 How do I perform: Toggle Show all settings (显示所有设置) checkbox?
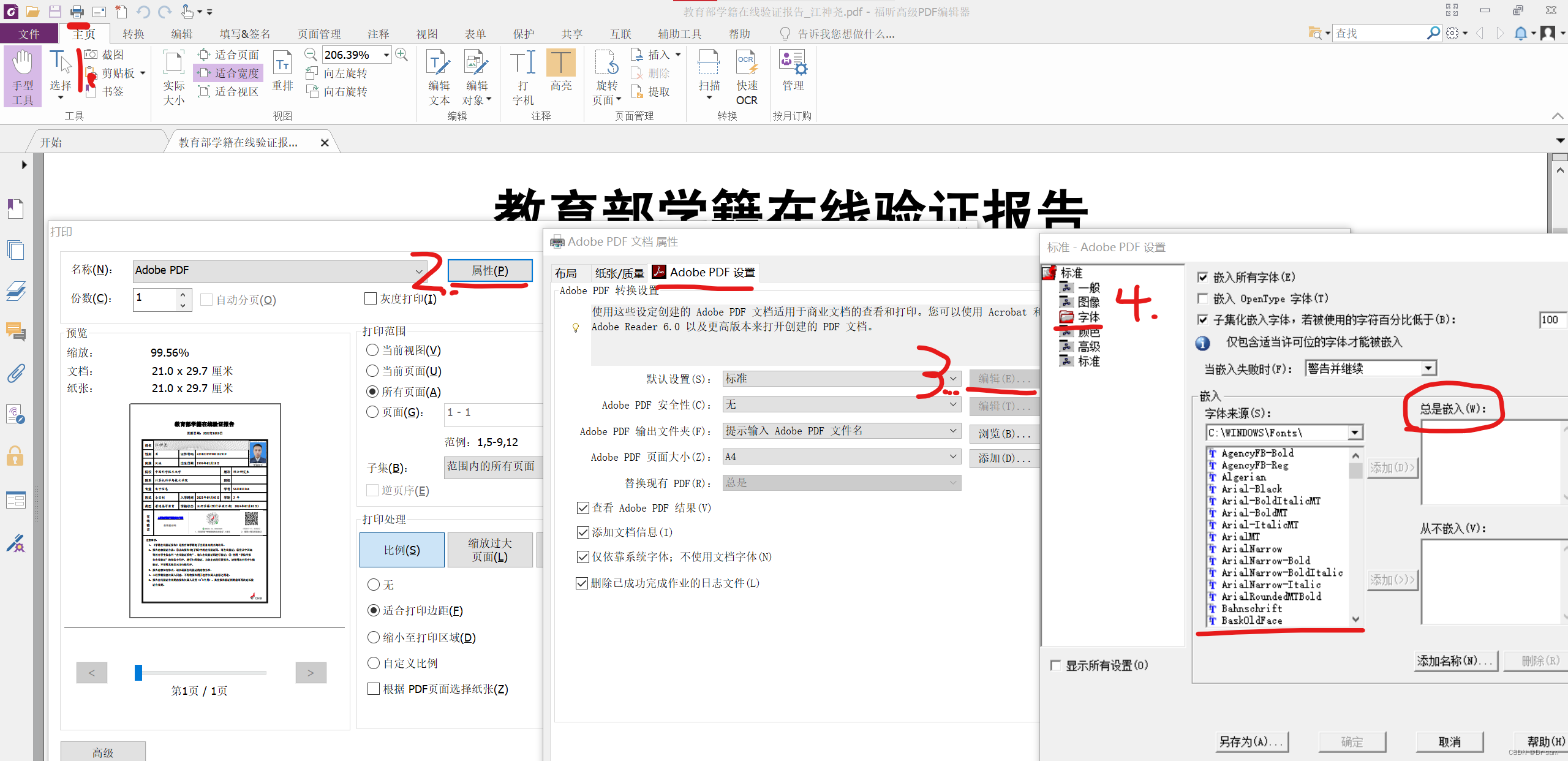click(1055, 665)
